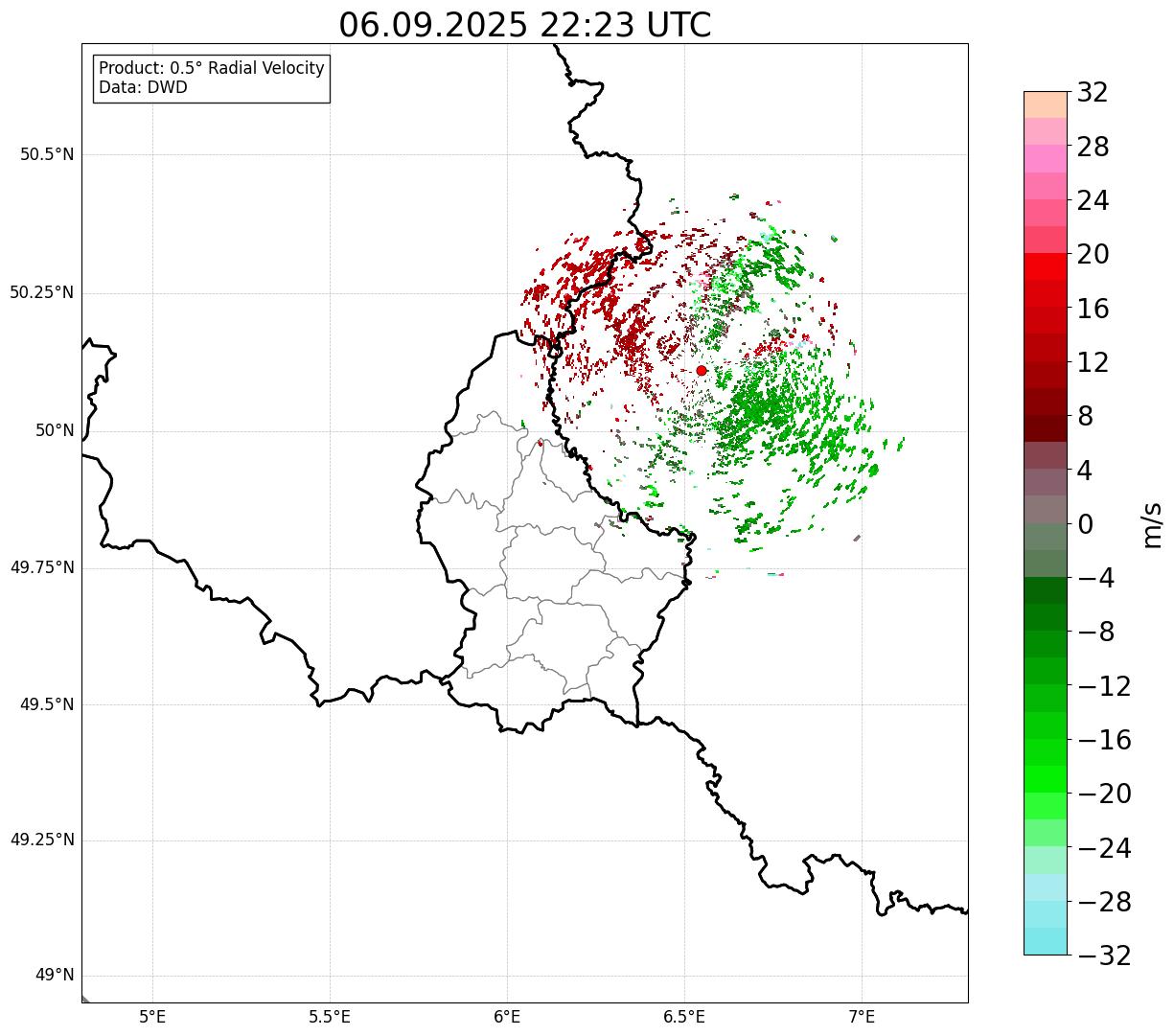Click the bright green swatch just above −20
Image resolution: width=1174 pixels, height=1036 pixels.
click(1046, 779)
